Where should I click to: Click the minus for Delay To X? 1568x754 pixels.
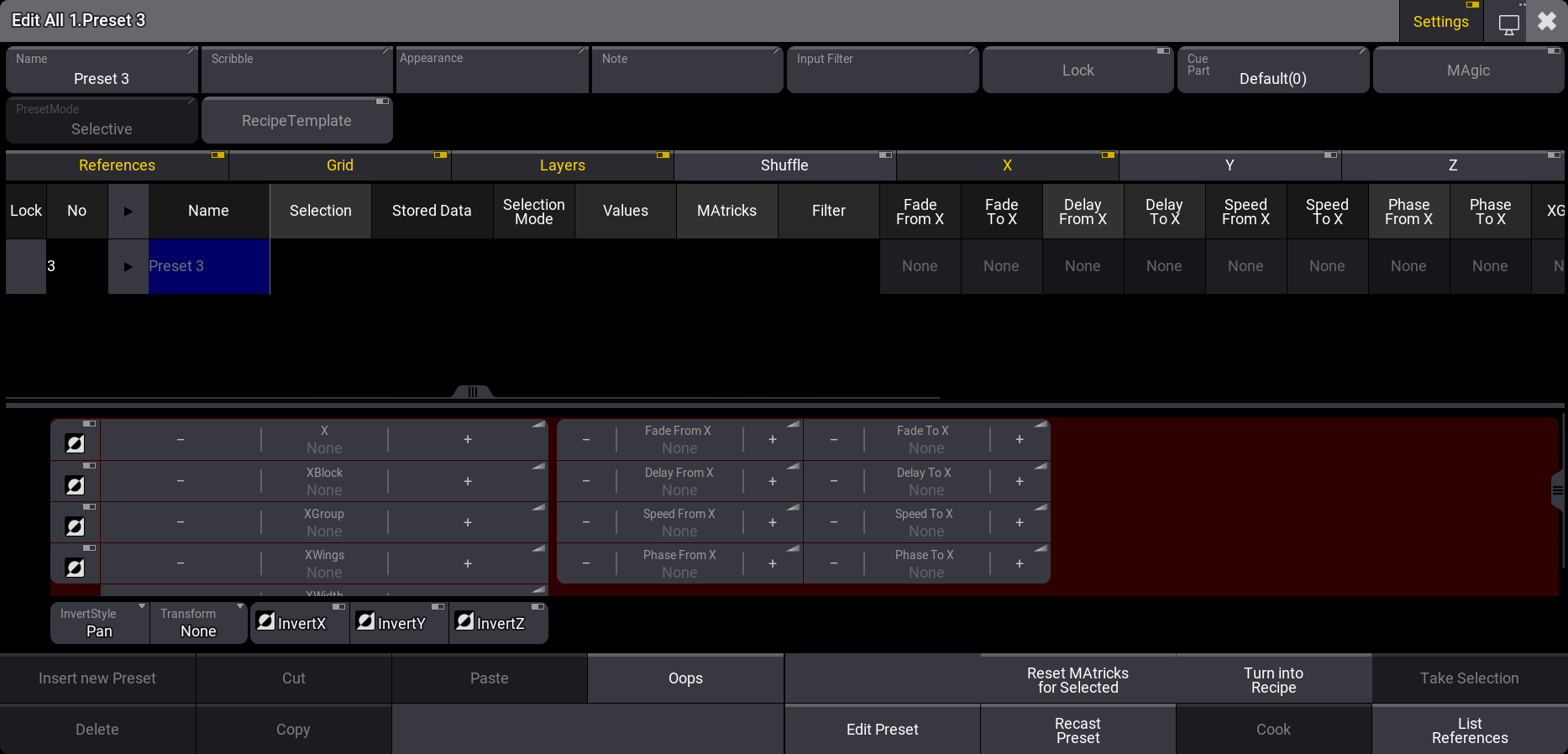(833, 481)
